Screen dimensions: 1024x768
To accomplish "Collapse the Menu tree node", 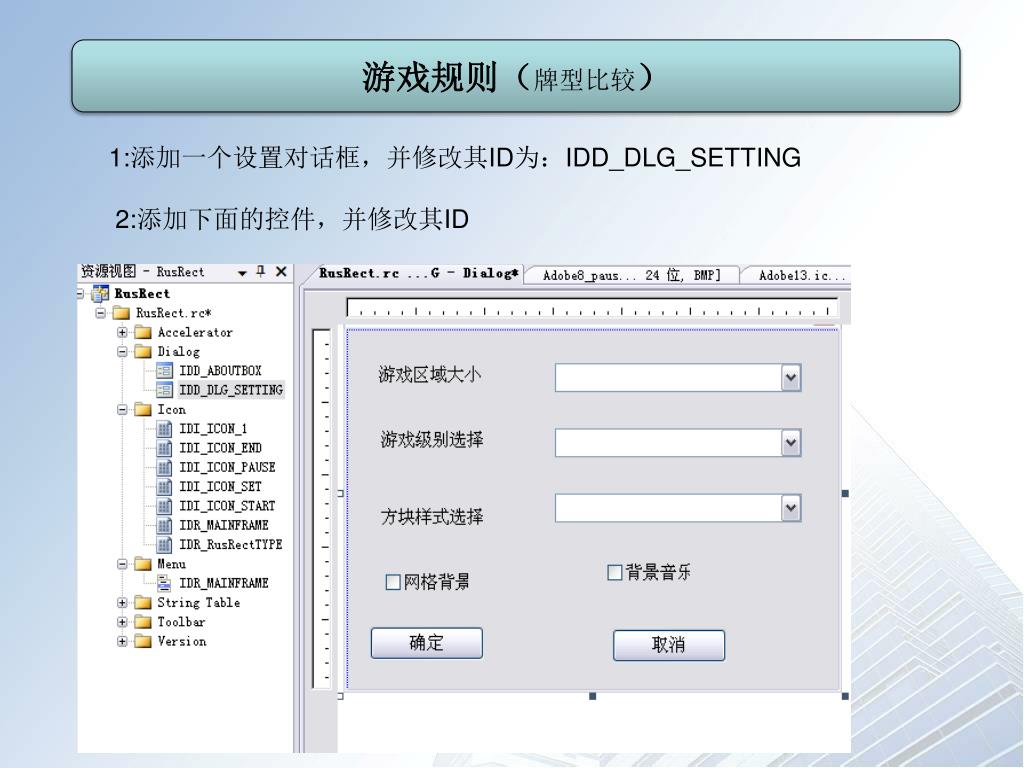I will (122, 564).
